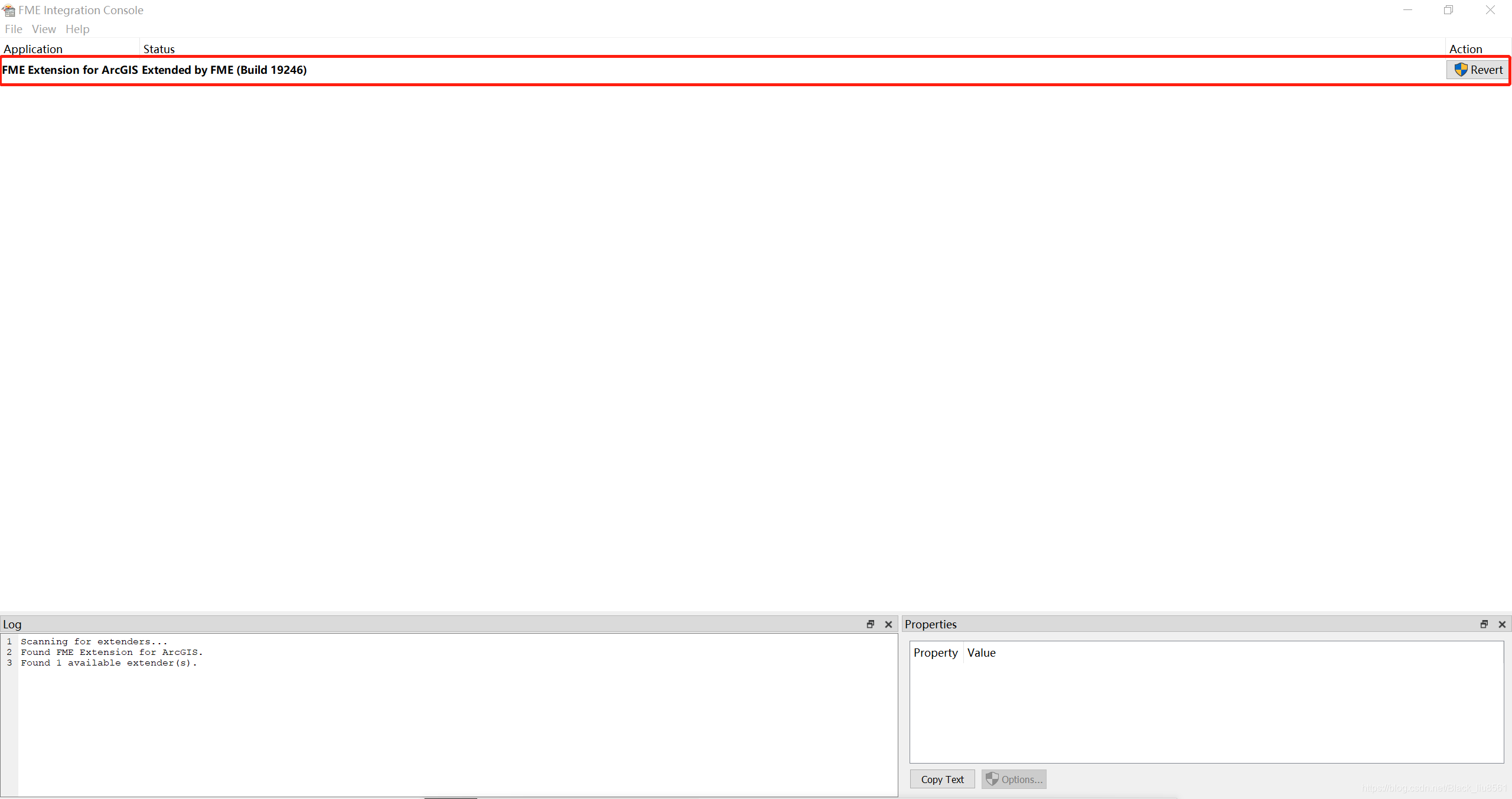Click the Value column header
This screenshot has height=799, width=1512.
982,653
